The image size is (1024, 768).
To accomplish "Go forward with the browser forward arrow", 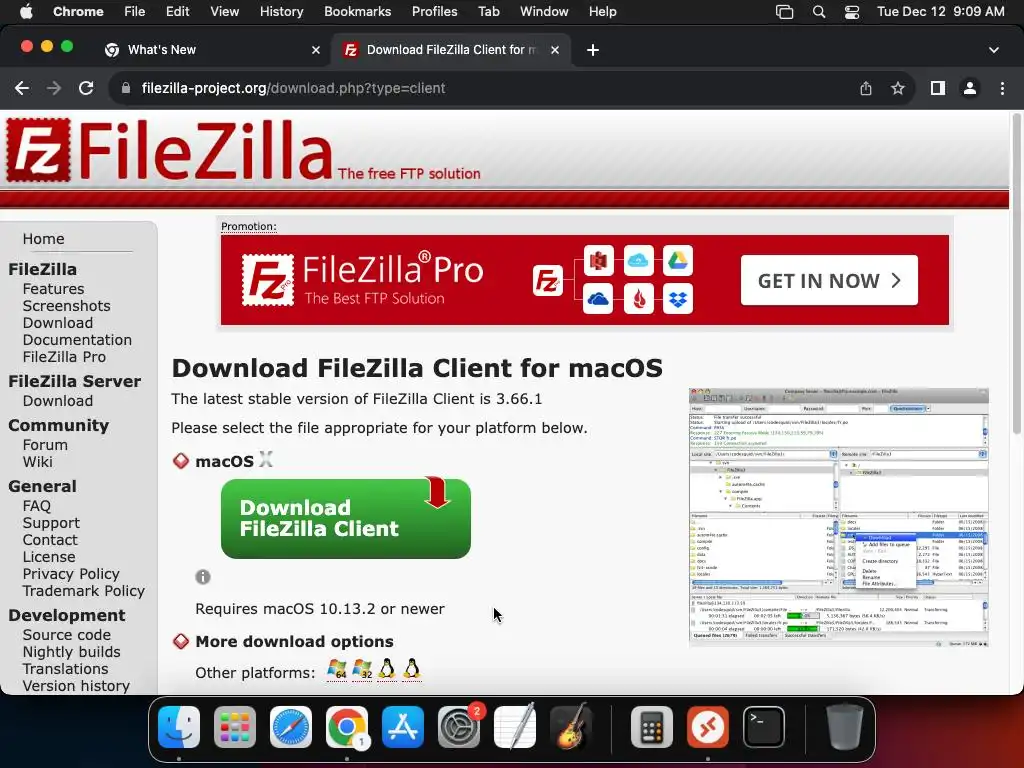I will [54, 88].
